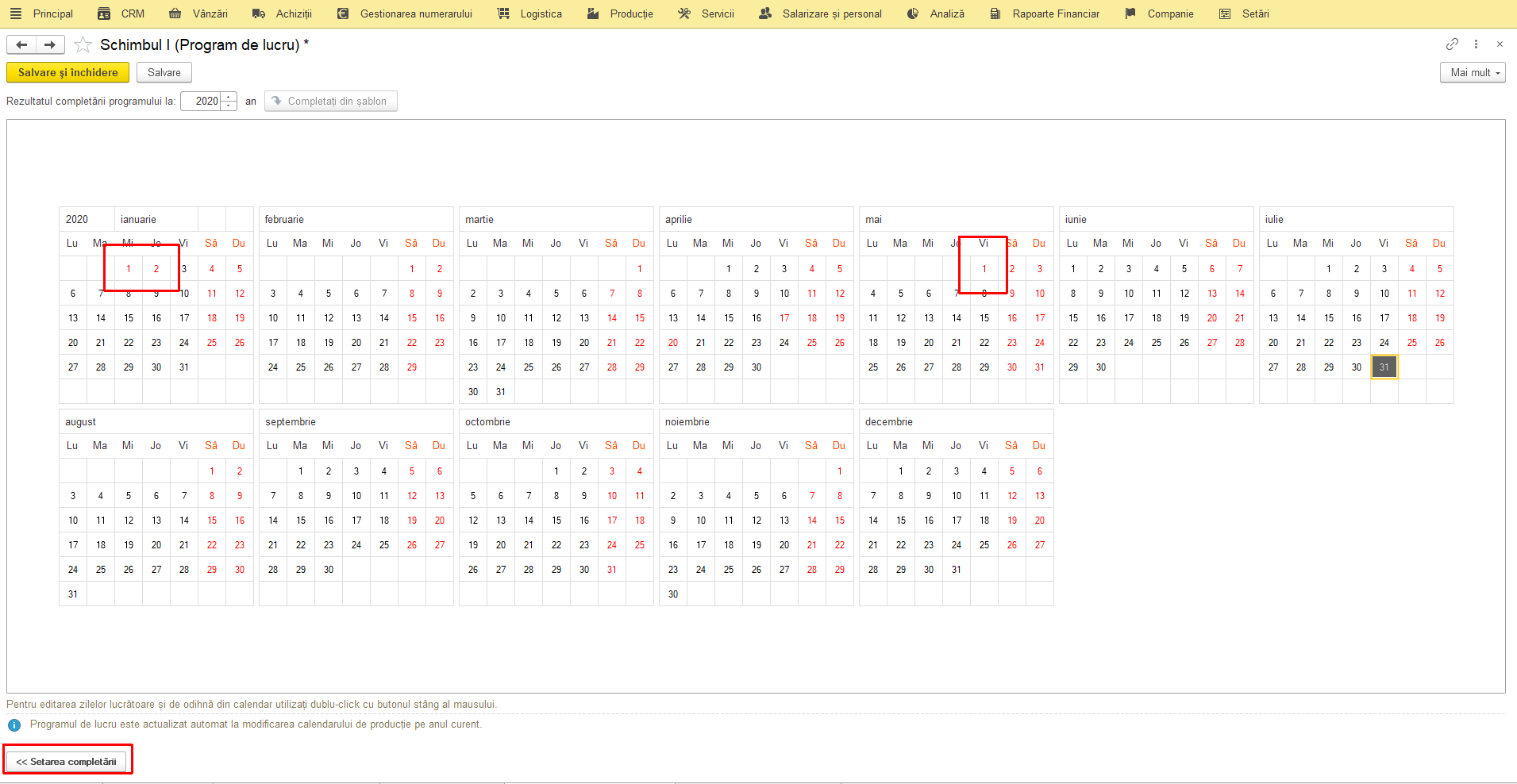
Task: Click Completați din șablon button
Action: coord(331,101)
